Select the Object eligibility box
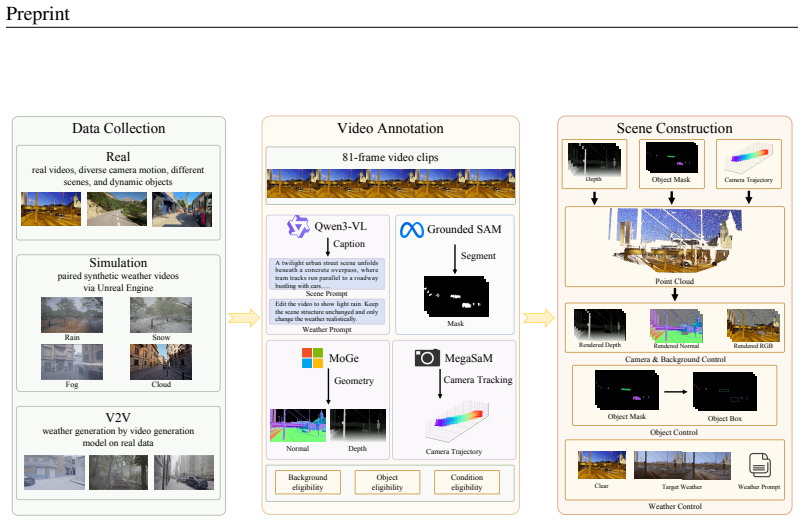This screenshot has height=521, width=804. coord(387,482)
